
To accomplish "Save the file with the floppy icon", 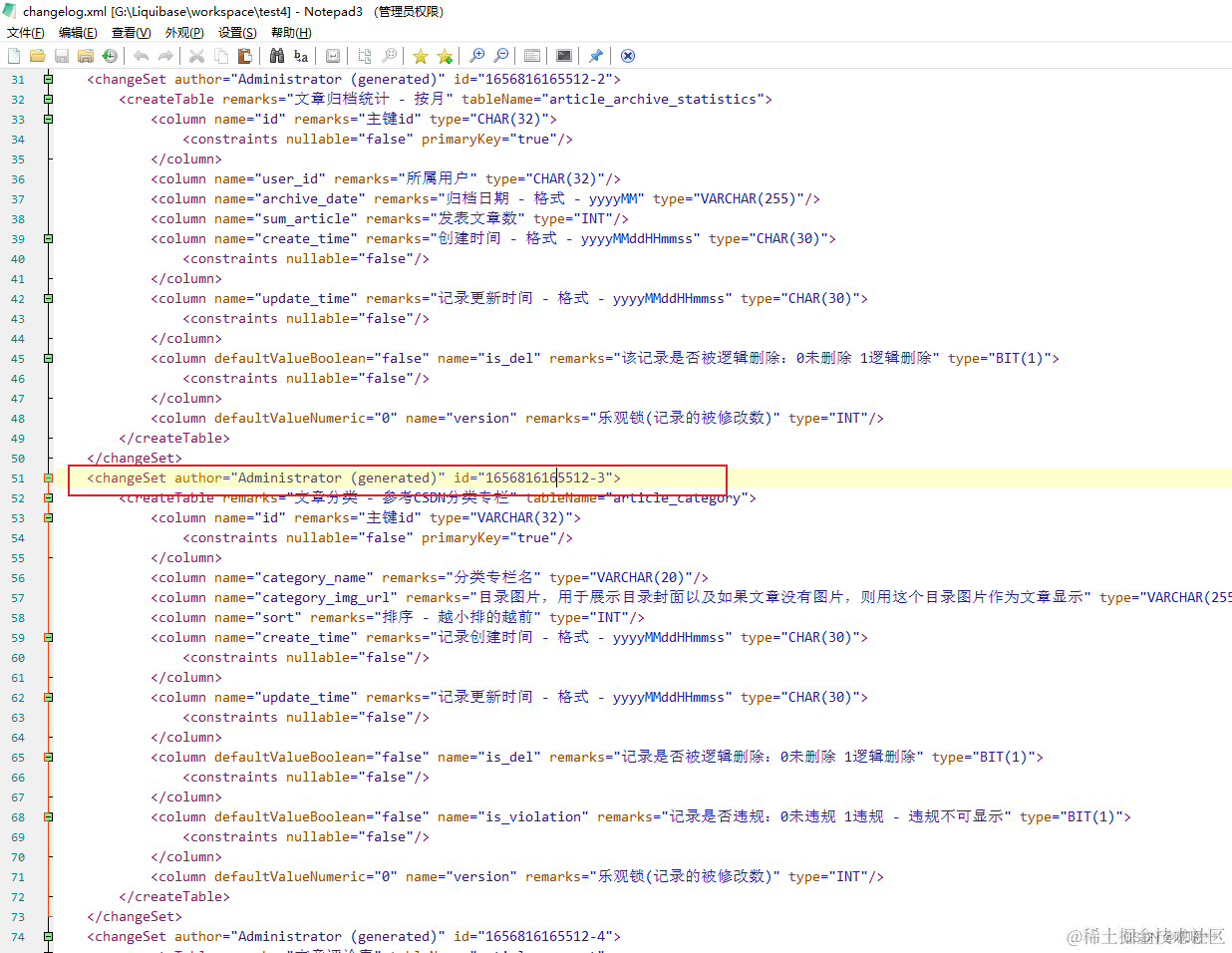I will (62, 56).
